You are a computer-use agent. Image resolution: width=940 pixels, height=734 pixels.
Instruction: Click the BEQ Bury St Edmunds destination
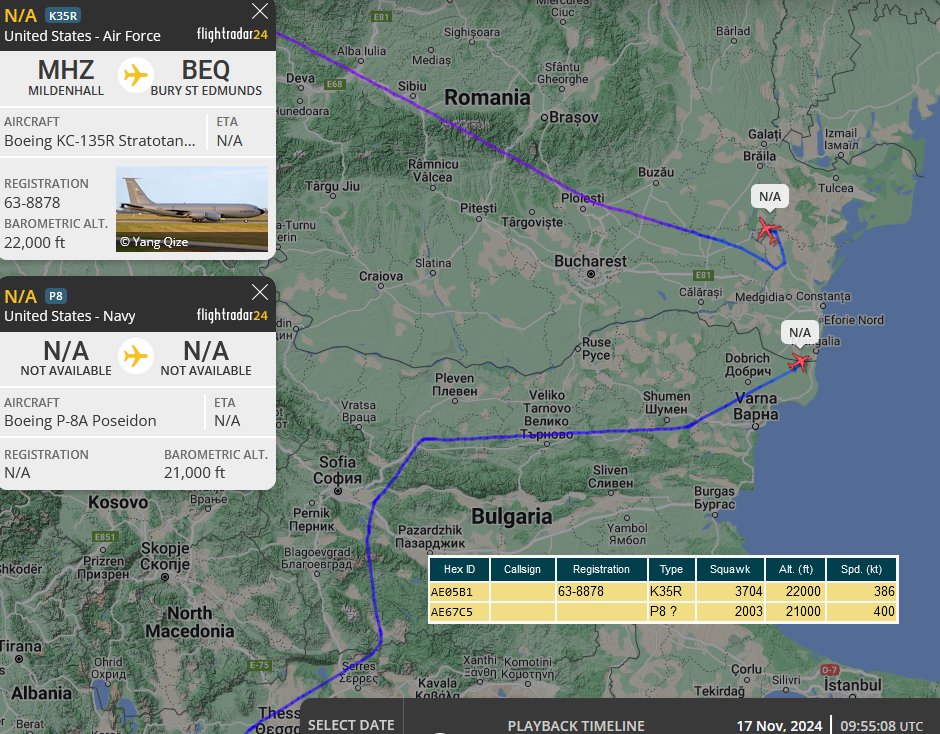206,77
